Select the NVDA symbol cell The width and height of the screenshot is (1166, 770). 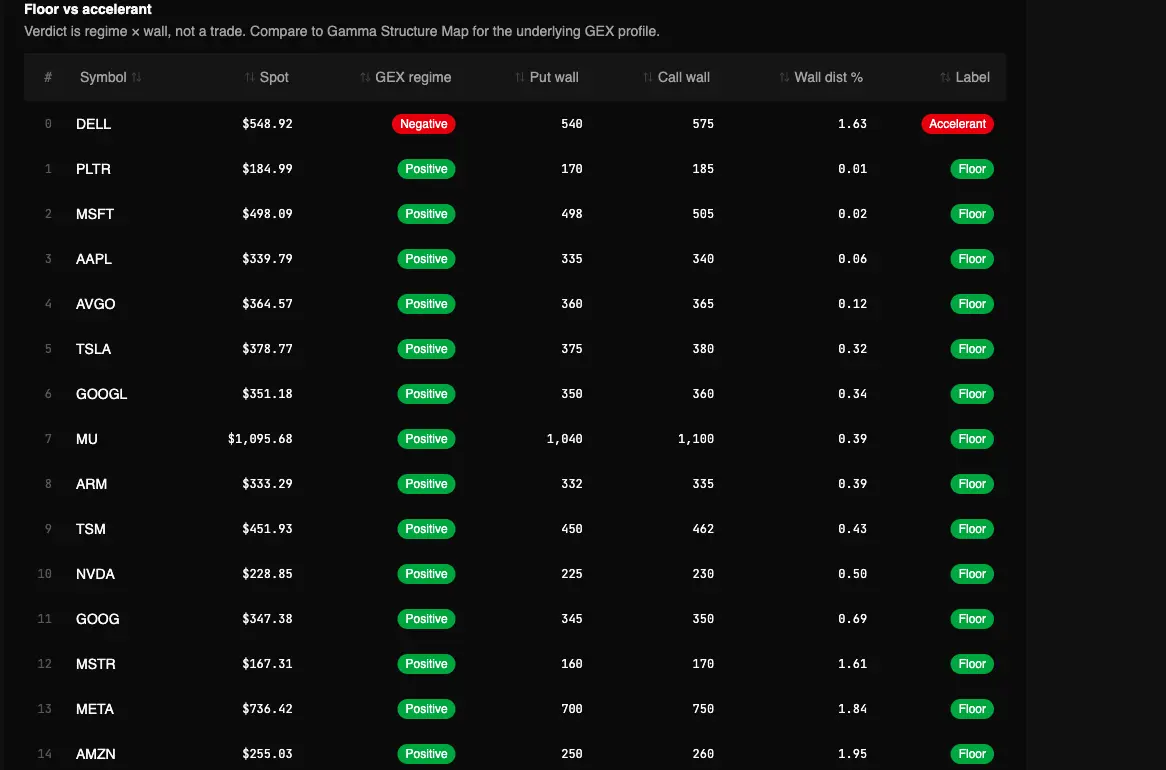point(96,574)
